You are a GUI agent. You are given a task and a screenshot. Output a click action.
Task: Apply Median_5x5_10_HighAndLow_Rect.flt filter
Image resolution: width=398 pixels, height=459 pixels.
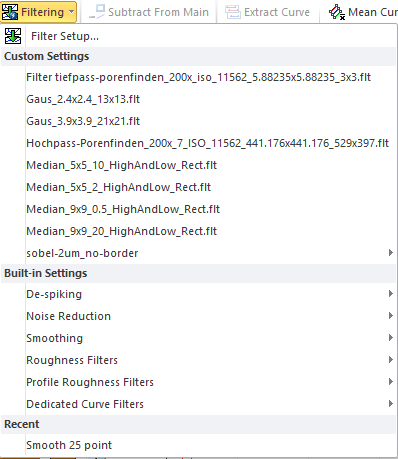[198, 165]
